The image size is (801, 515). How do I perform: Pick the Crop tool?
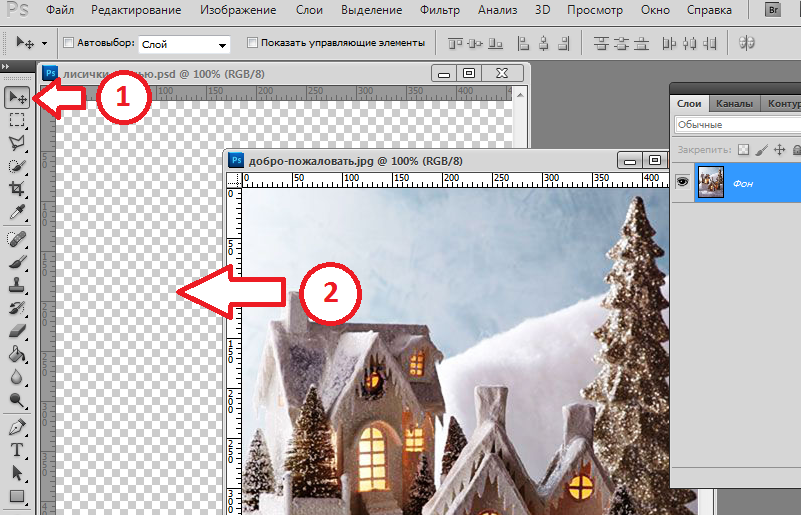click(17, 189)
